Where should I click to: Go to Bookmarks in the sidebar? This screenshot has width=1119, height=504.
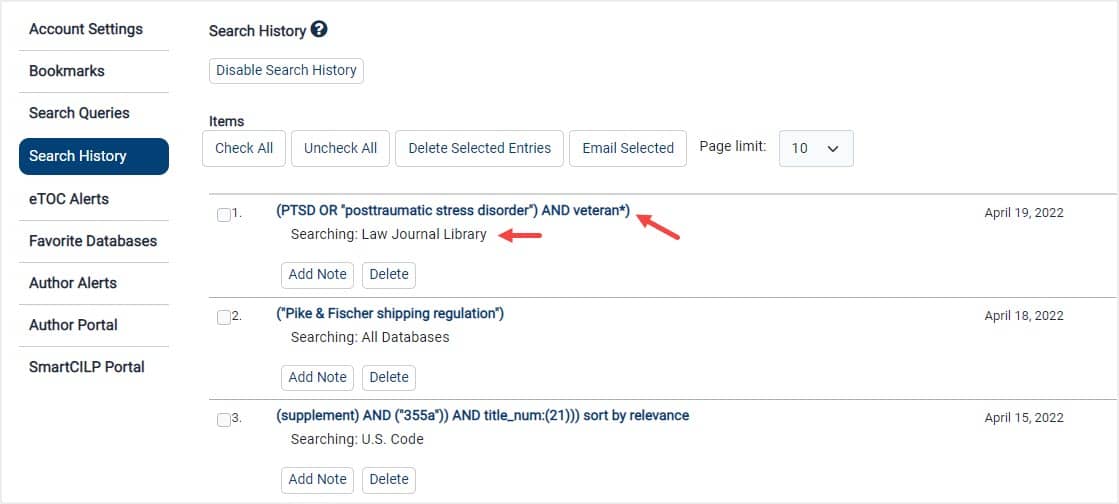click(x=67, y=71)
